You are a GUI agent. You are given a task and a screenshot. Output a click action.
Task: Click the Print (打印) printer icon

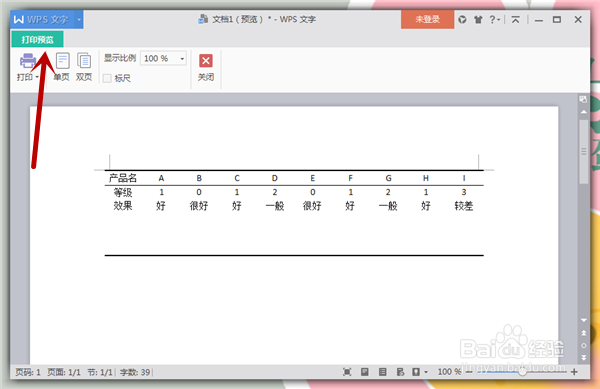click(x=28, y=61)
